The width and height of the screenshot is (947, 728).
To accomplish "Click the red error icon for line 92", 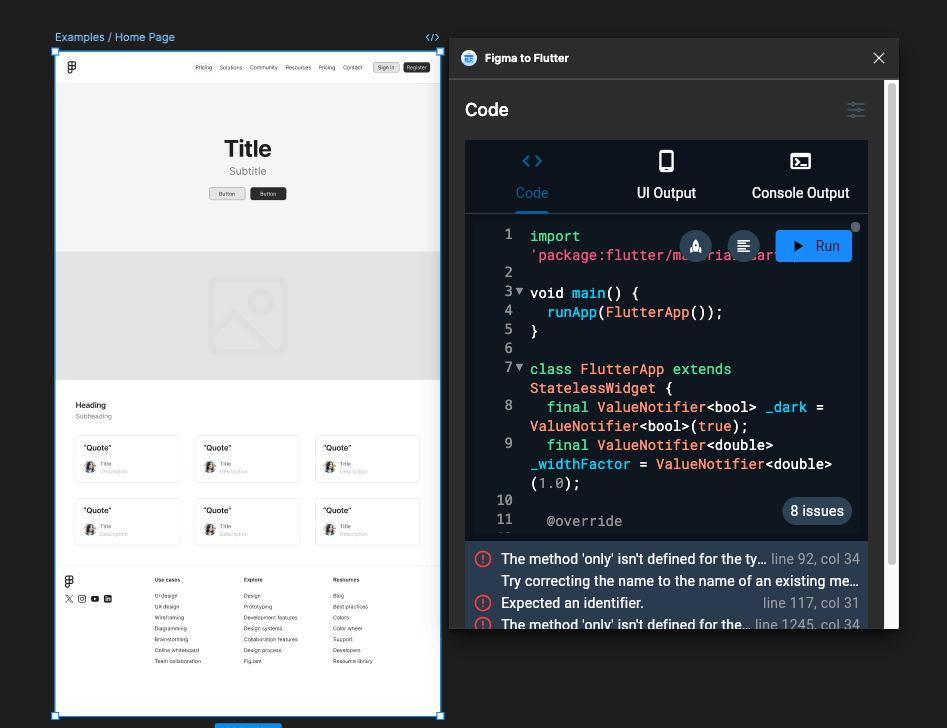I will point(483,559).
